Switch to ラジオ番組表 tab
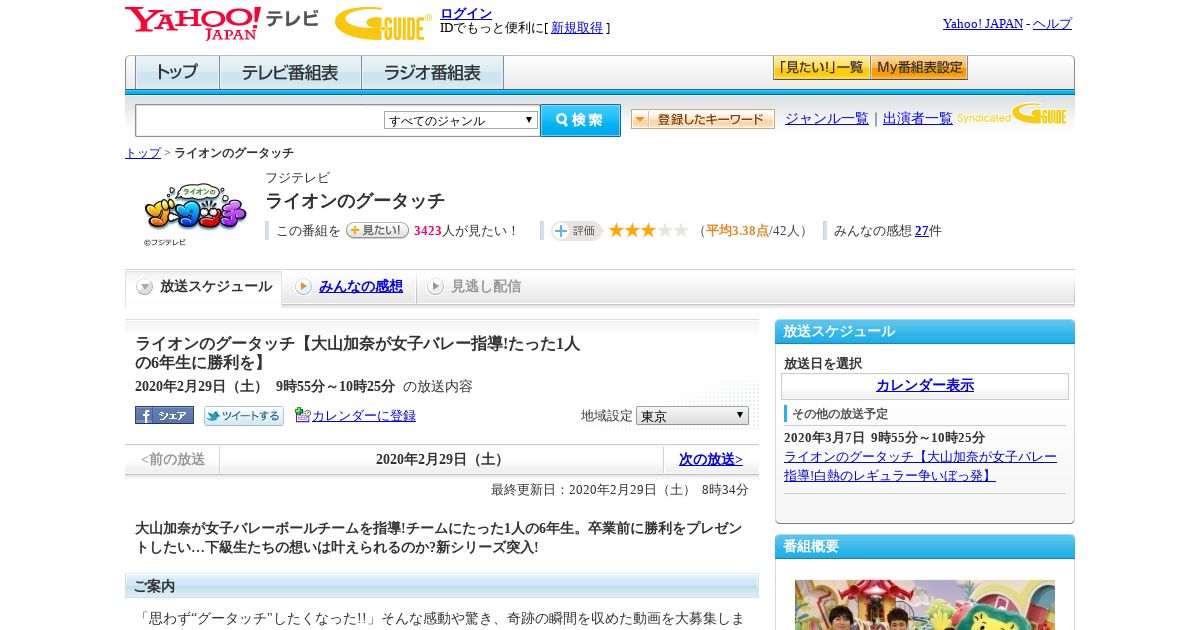Screen dimensions: 1200x630 pyautogui.click(x=432, y=73)
